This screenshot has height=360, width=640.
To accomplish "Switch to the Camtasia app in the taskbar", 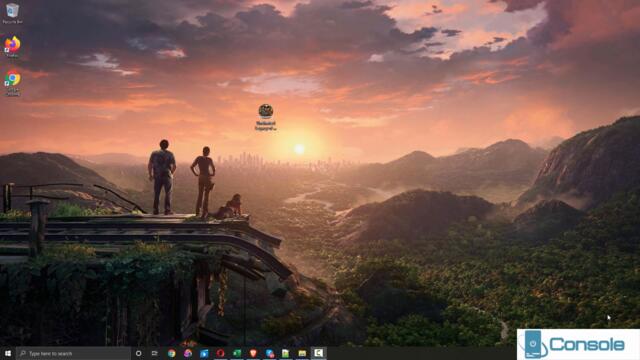I will click(x=318, y=353).
